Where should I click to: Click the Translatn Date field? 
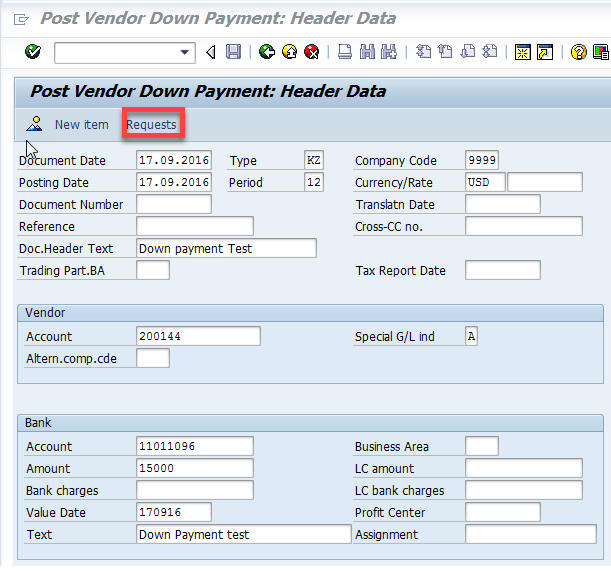pyautogui.click(x=503, y=204)
